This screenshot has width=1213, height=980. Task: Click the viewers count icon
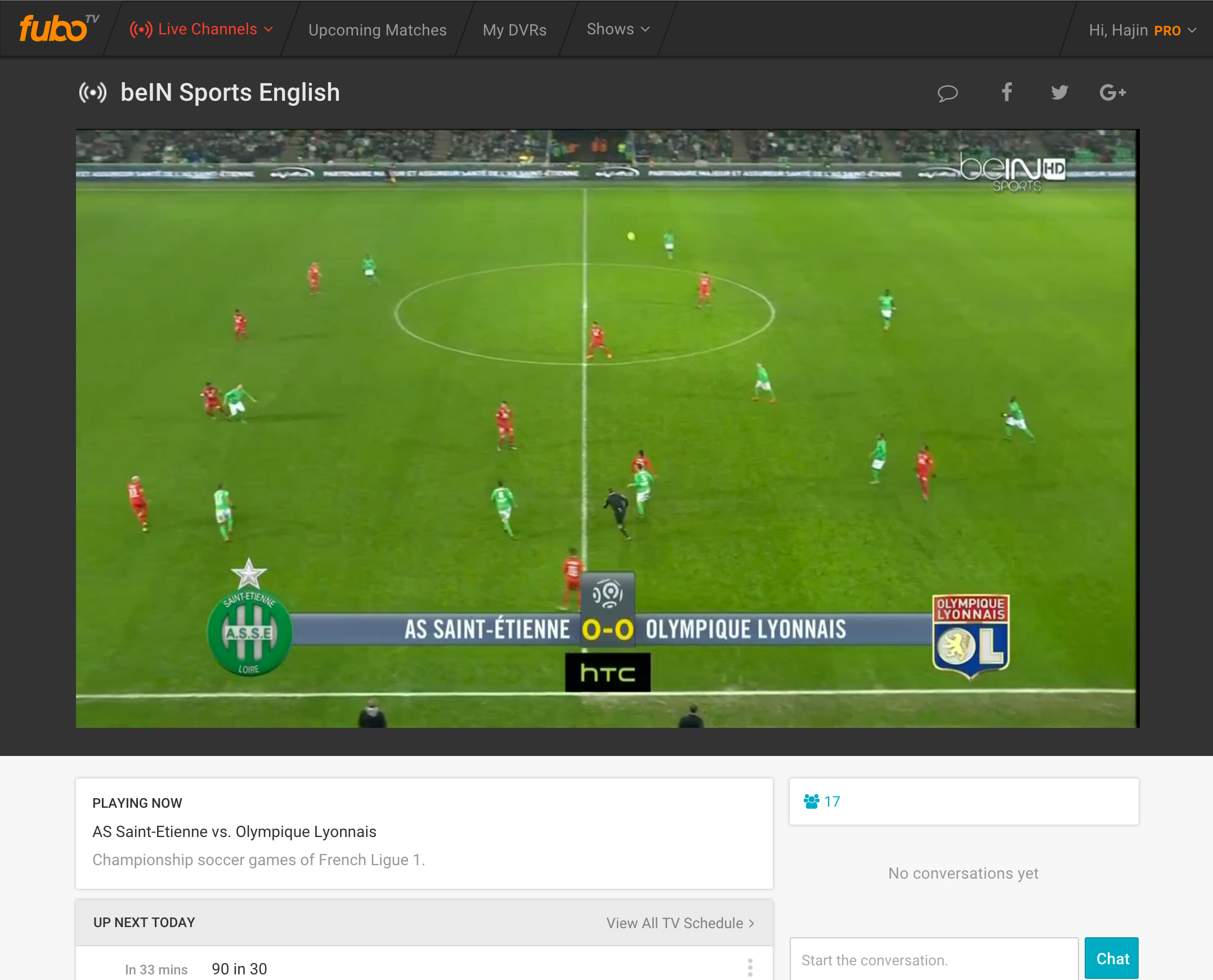811,802
